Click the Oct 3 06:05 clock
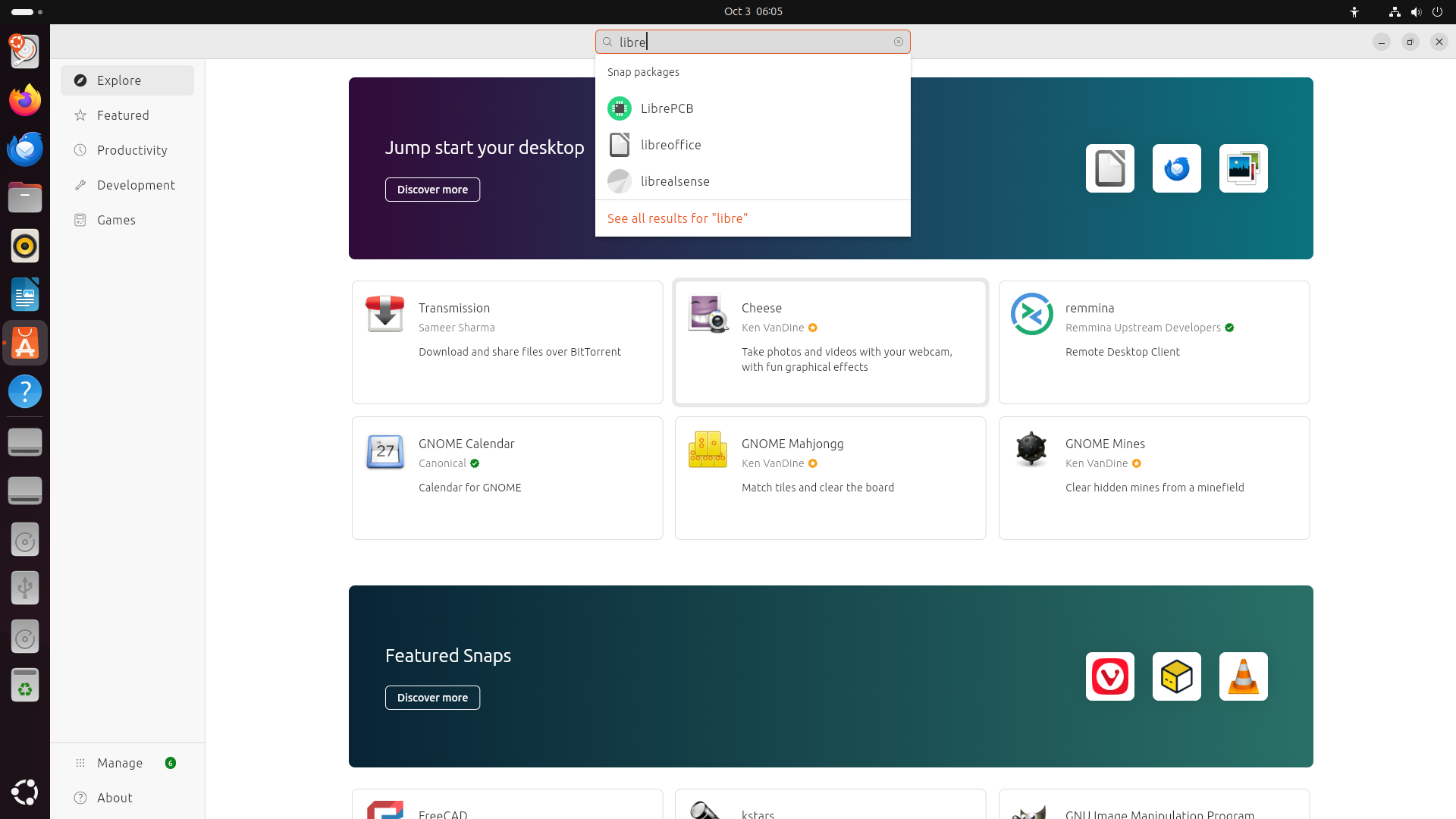The image size is (1456, 819). [x=753, y=11]
